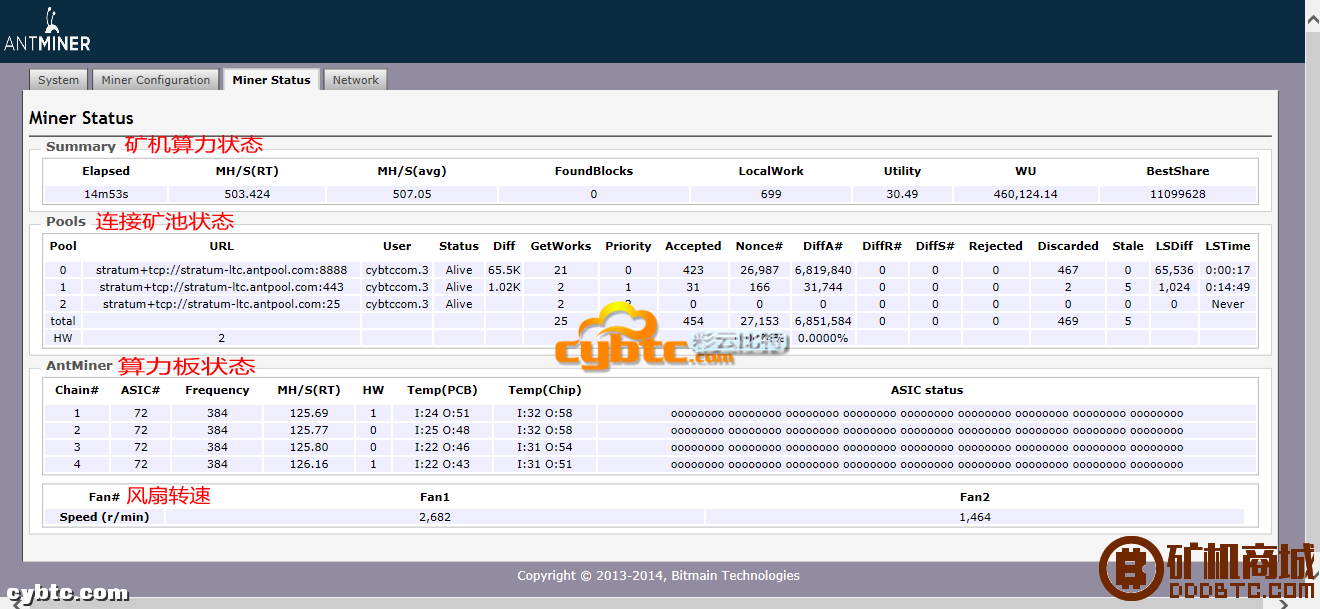Image resolution: width=1320 pixels, height=609 pixels.
Task: Click total DiffA# value 6,851,584
Action: (x=823, y=321)
